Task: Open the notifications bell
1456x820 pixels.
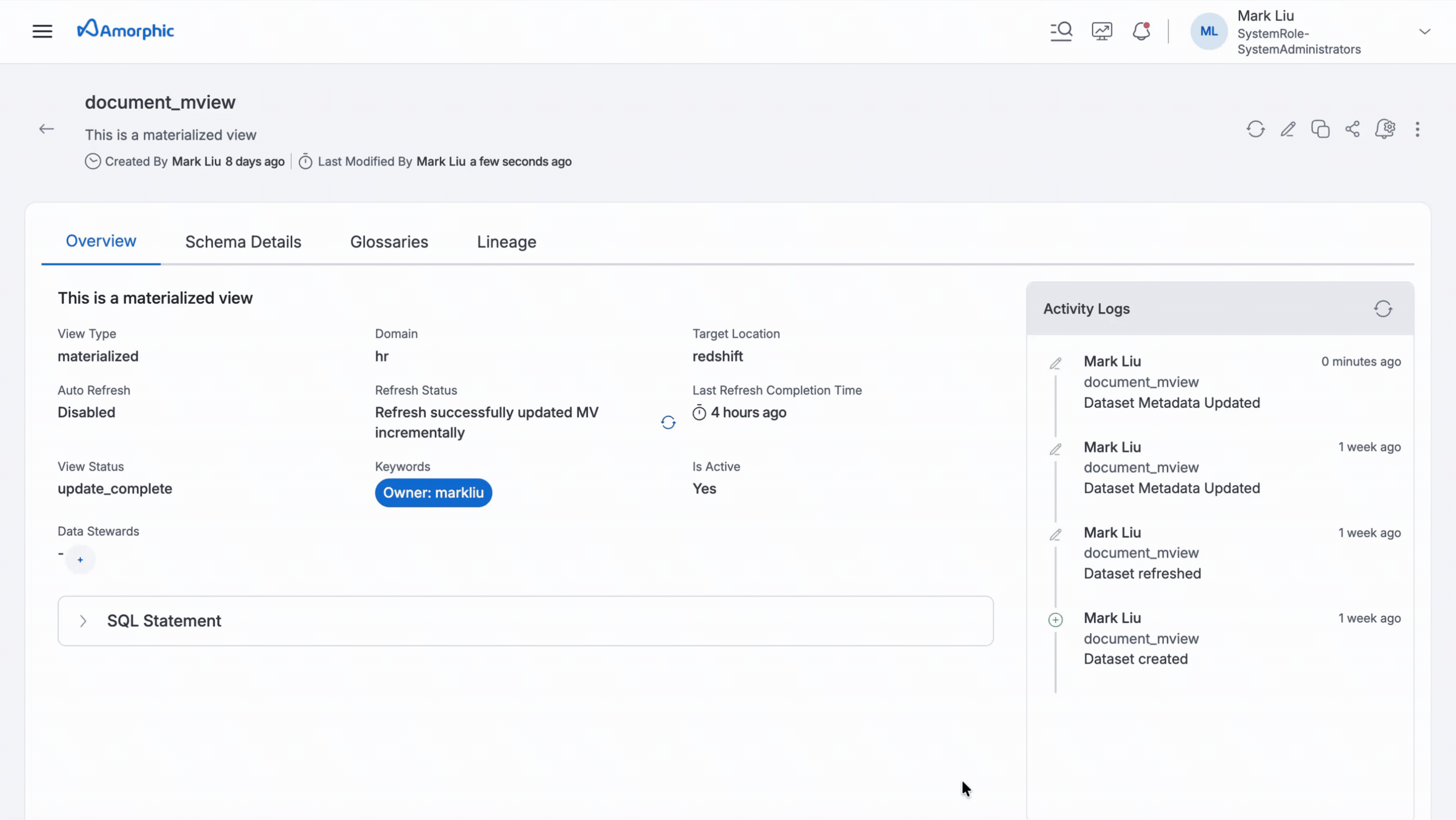Action: point(1141,31)
